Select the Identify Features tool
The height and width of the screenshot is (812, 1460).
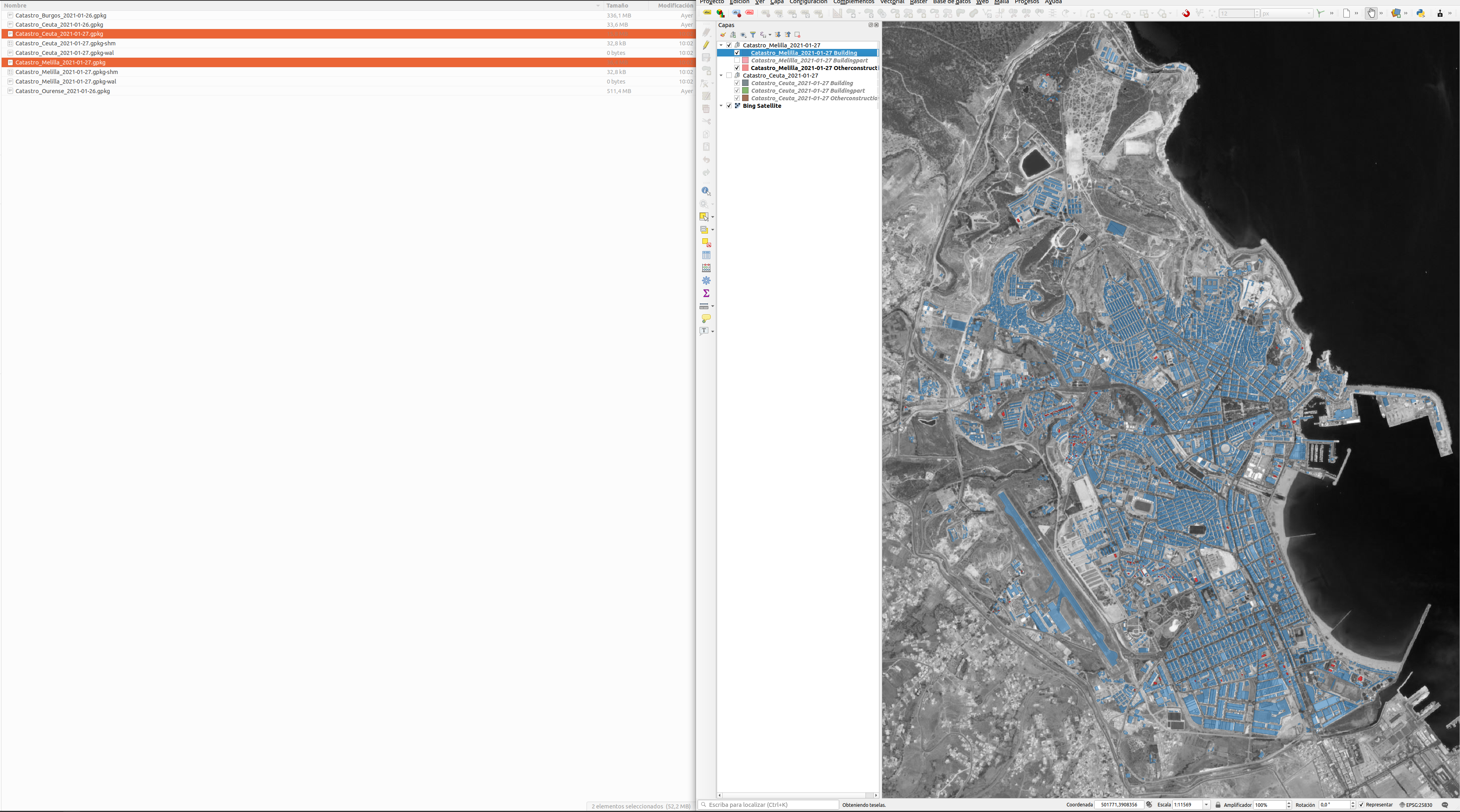[705, 191]
